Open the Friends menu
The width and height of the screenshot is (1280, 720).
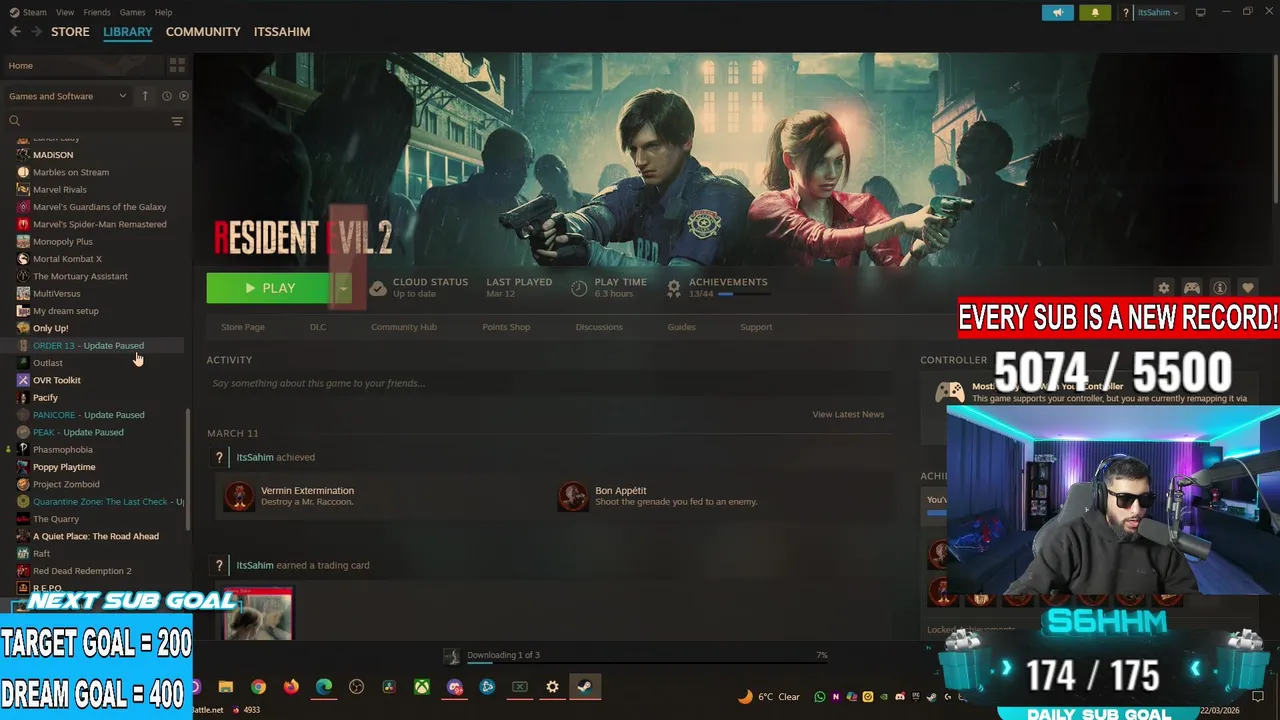pyautogui.click(x=97, y=12)
